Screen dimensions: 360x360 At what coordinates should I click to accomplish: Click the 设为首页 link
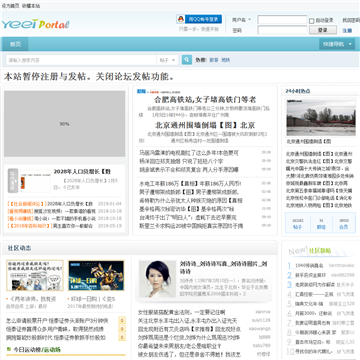[10, 6]
